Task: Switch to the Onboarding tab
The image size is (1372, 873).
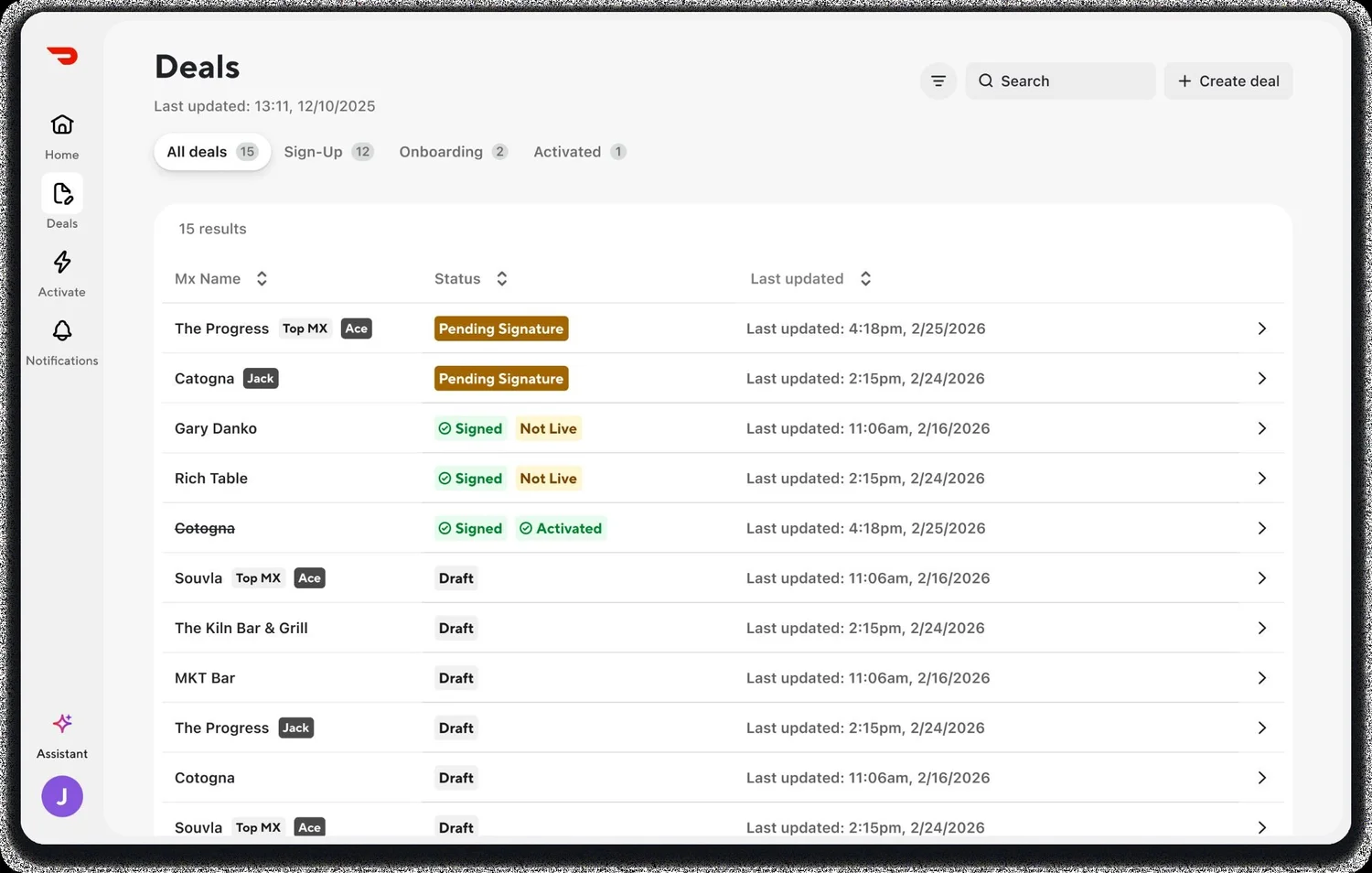Action: point(453,152)
